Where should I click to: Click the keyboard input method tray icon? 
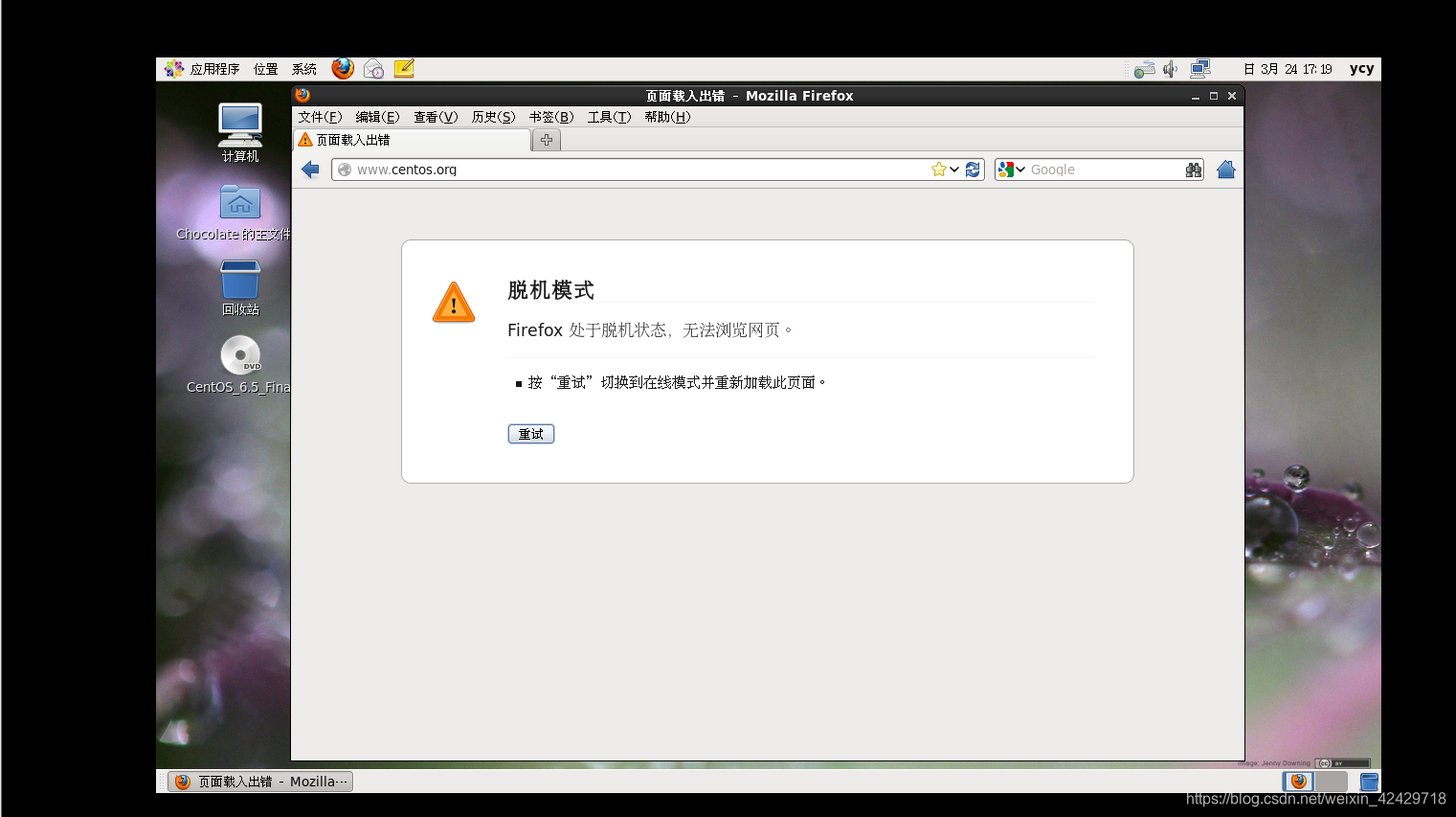[1144, 70]
